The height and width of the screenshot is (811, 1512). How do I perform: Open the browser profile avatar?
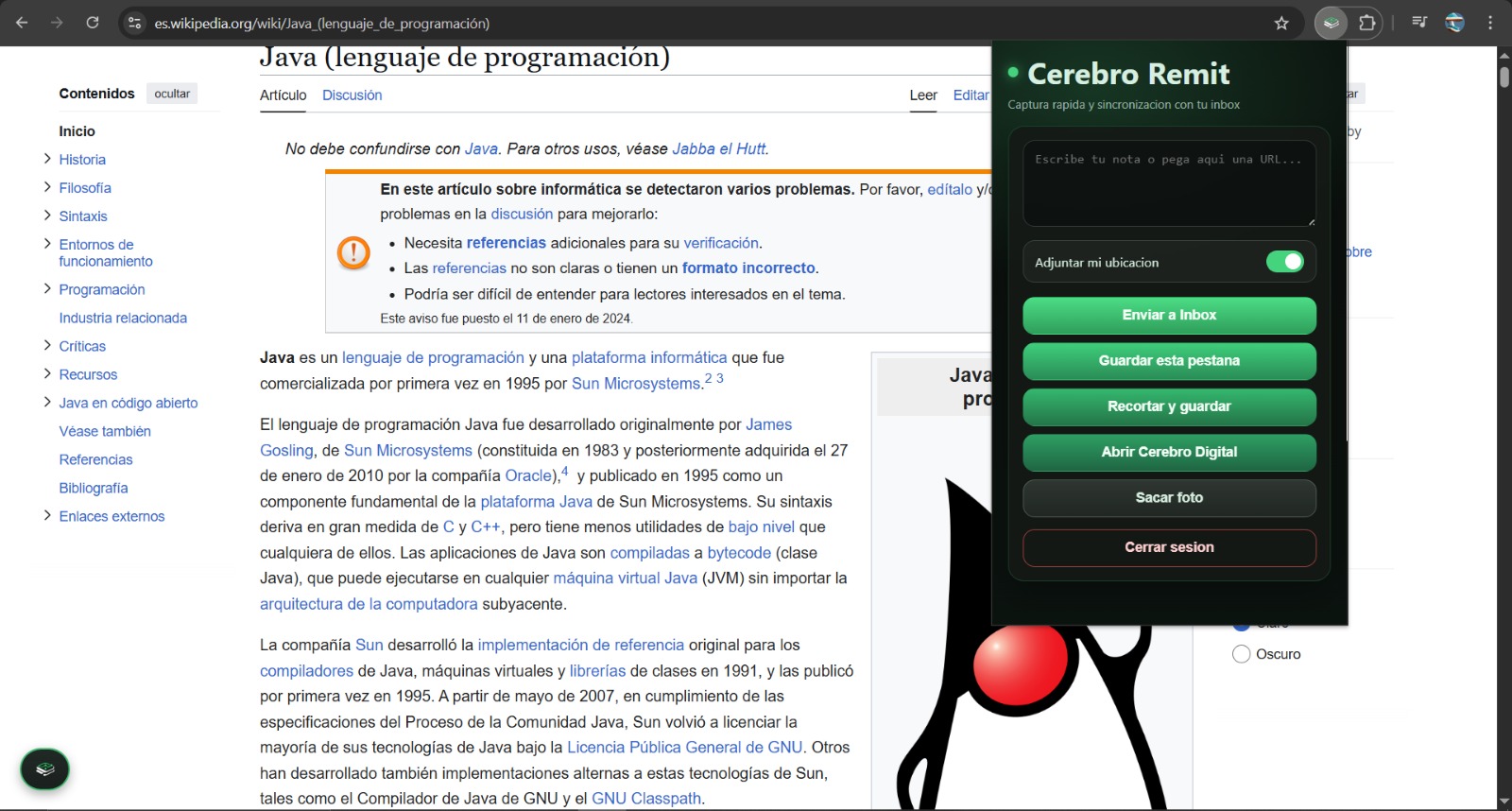coord(1455,23)
